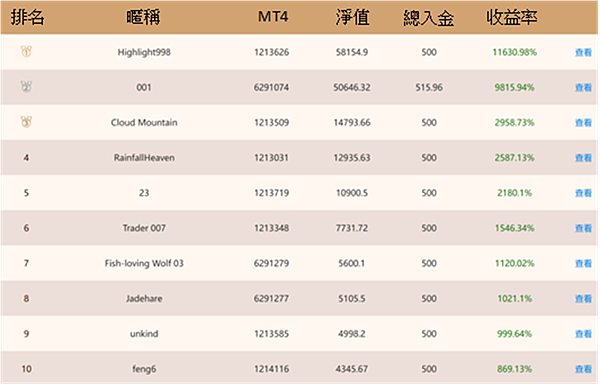
Task: Click return rate 869.13%
Action: click(x=515, y=369)
